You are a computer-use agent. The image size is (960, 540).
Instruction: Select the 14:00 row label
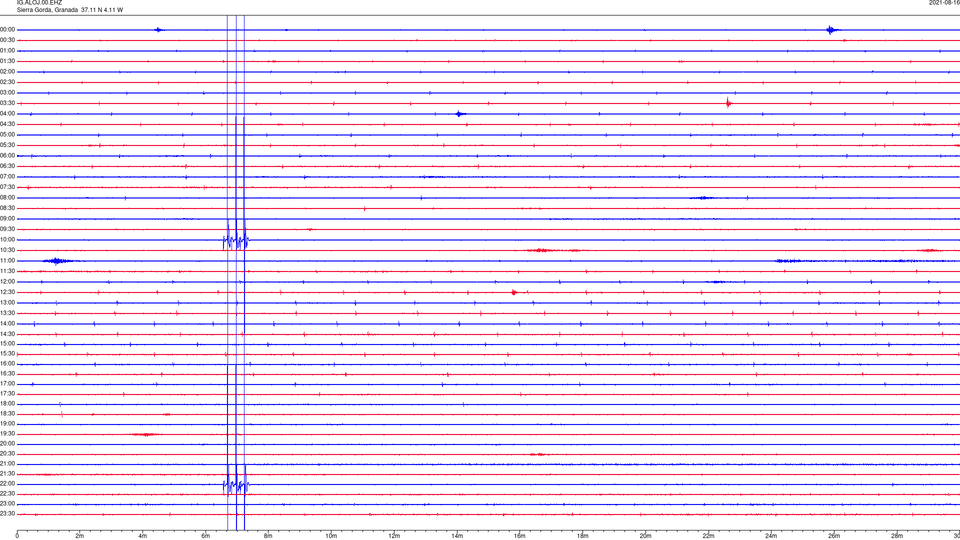7,324
